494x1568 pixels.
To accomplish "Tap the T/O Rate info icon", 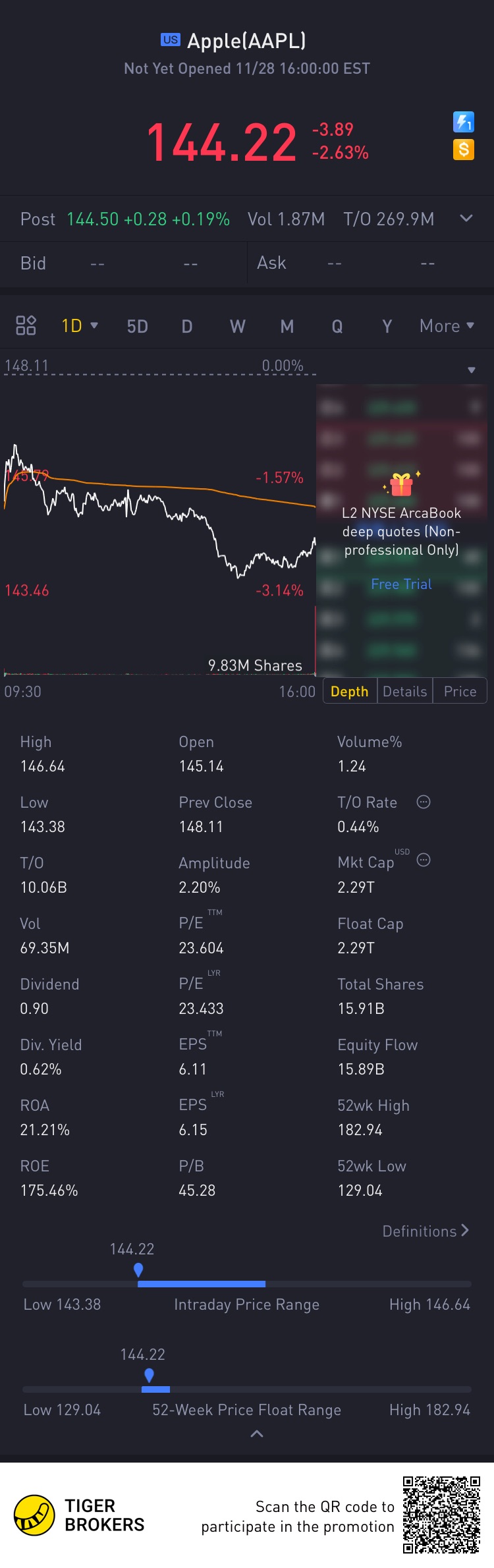I will coord(424,802).
